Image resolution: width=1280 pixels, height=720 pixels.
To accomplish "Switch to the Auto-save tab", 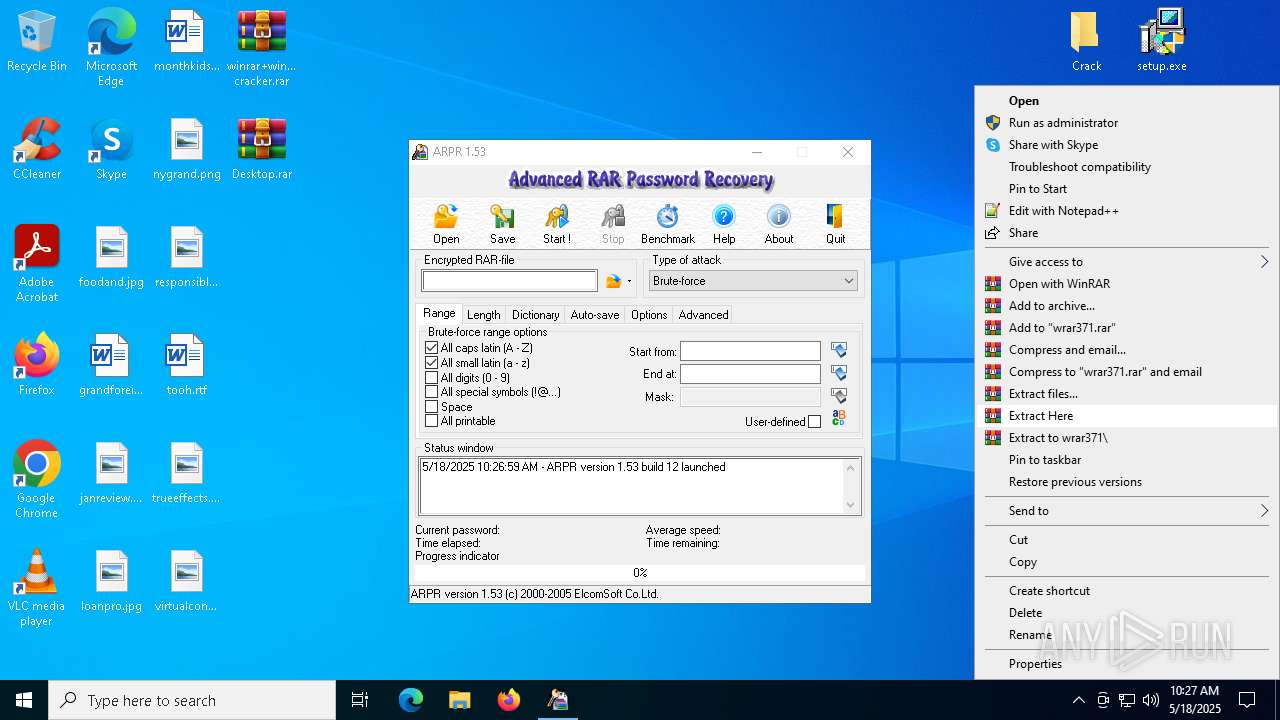I will tap(594, 315).
